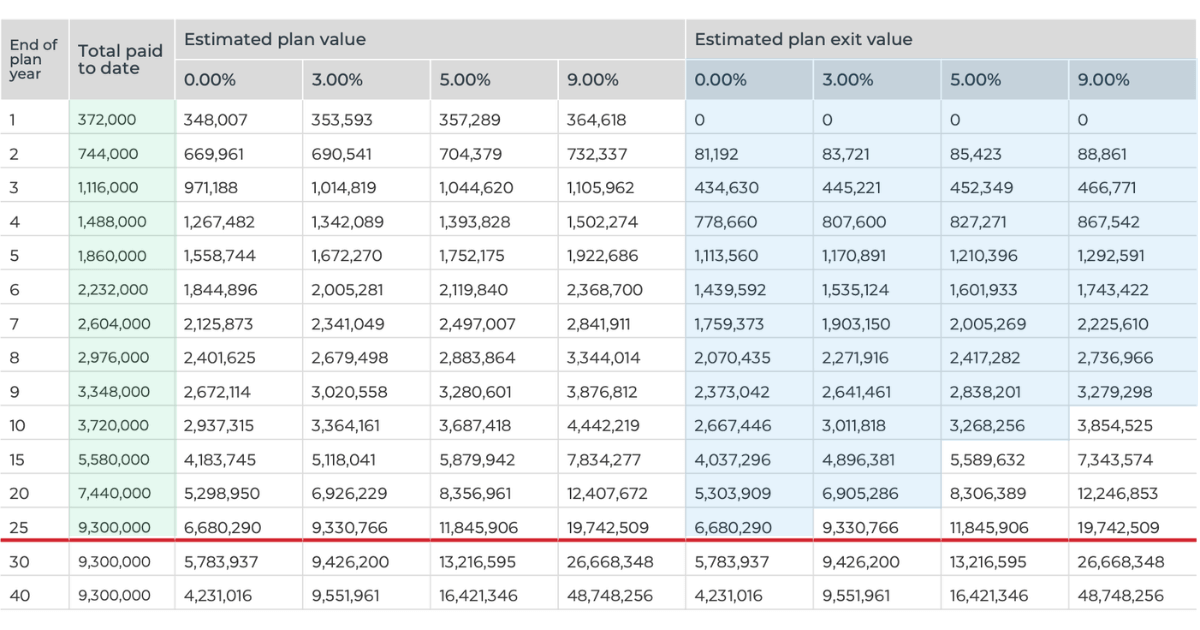1200x630 pixels.
Task: Click the 1,044,620 plan value cell
Action: tap(475, 188)
